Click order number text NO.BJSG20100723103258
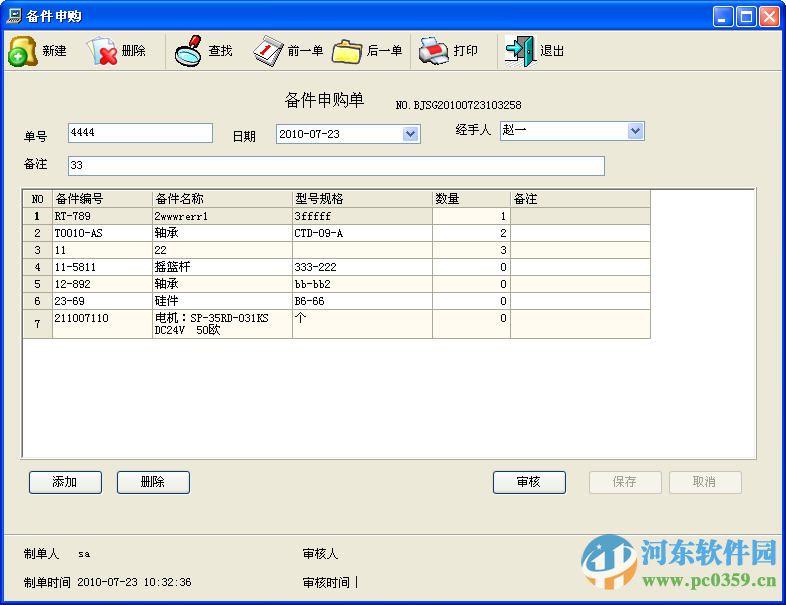Screen dimensions: 786x605 pos(458,105)
